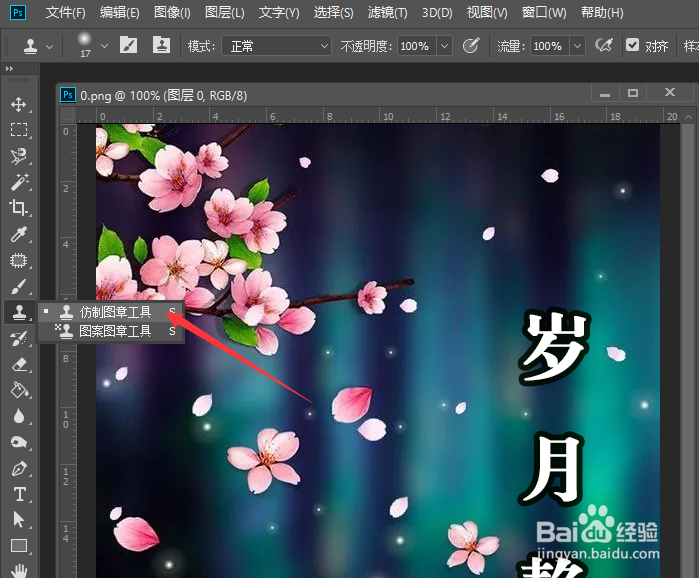Open the Select (选择) menu
699x578 pixels.
(333, 12)
